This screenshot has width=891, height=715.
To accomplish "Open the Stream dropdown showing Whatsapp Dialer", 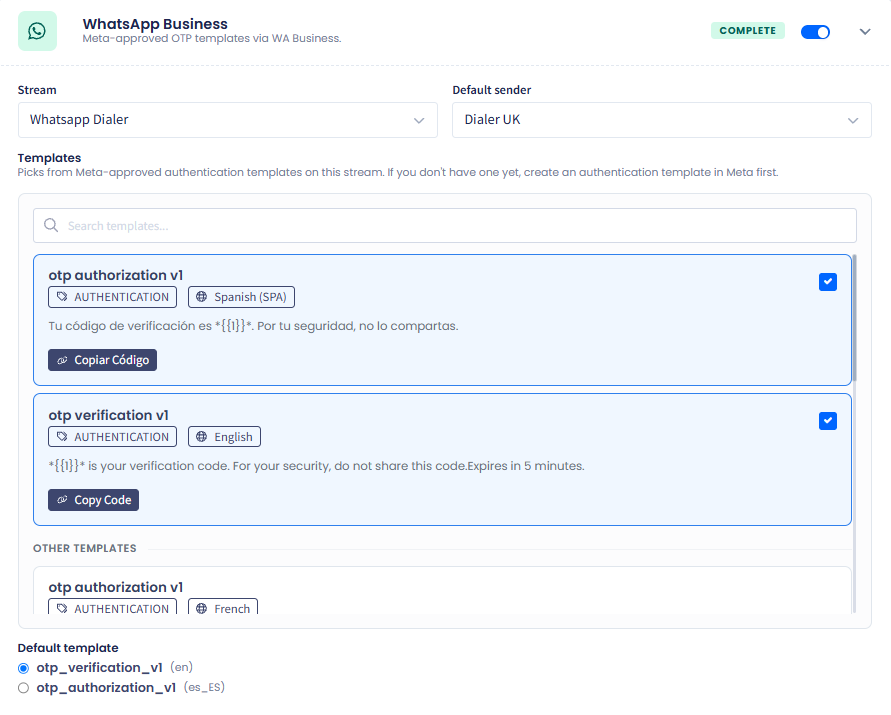I will [x=228, y=120].
